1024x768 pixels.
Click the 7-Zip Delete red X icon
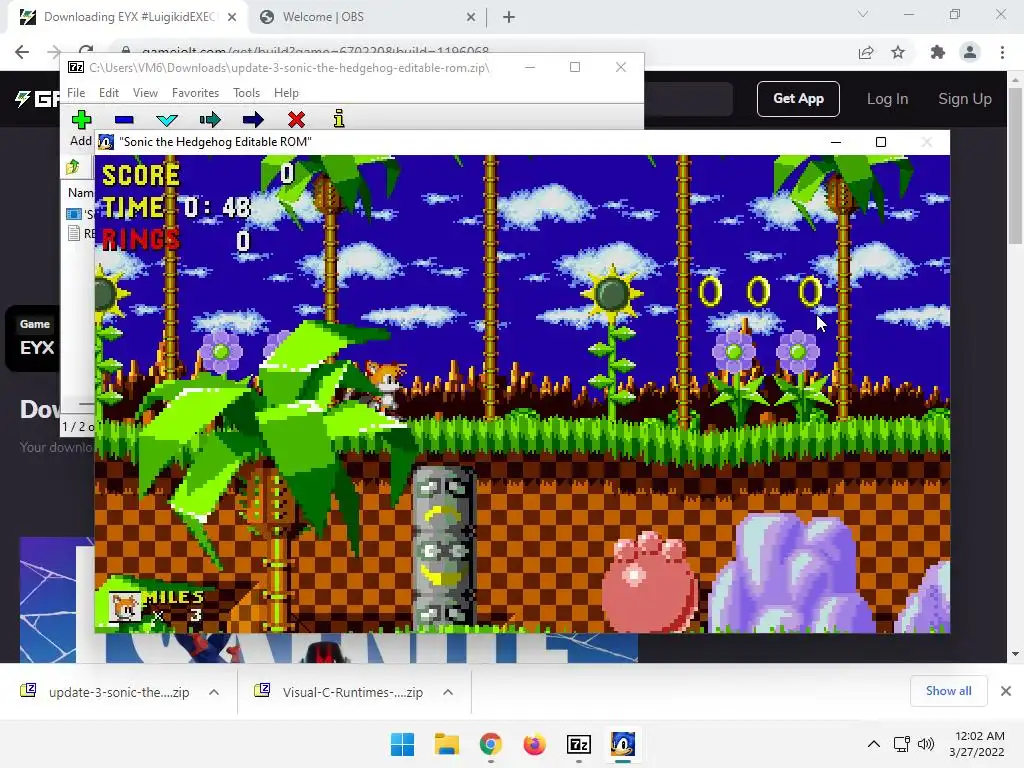click(x=296, y=120)
